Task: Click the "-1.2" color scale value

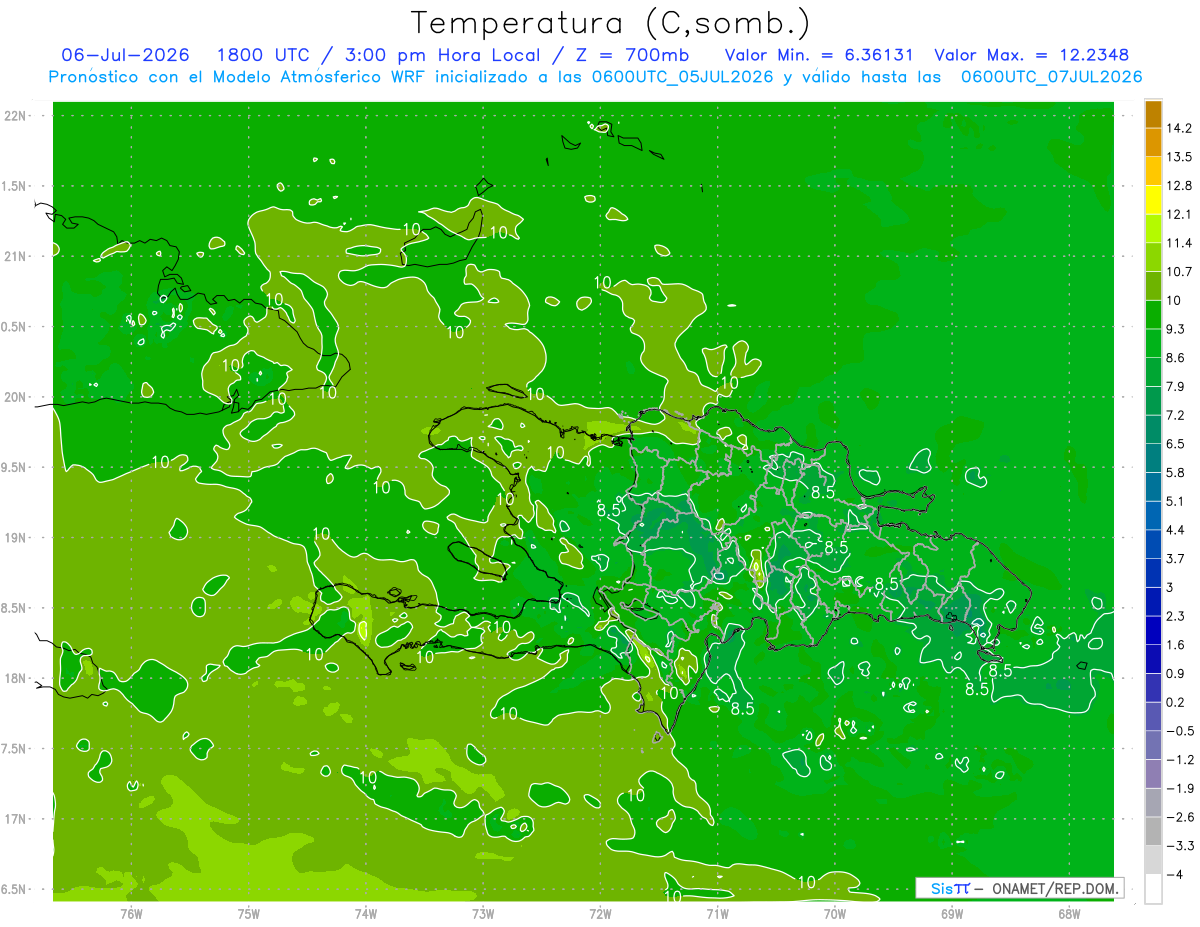Action: coord(1181,760)
